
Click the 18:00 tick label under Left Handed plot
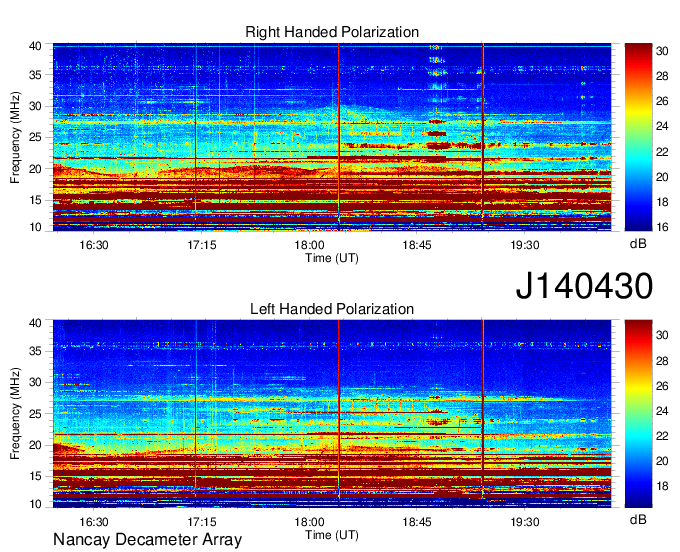tap(309, 522)
